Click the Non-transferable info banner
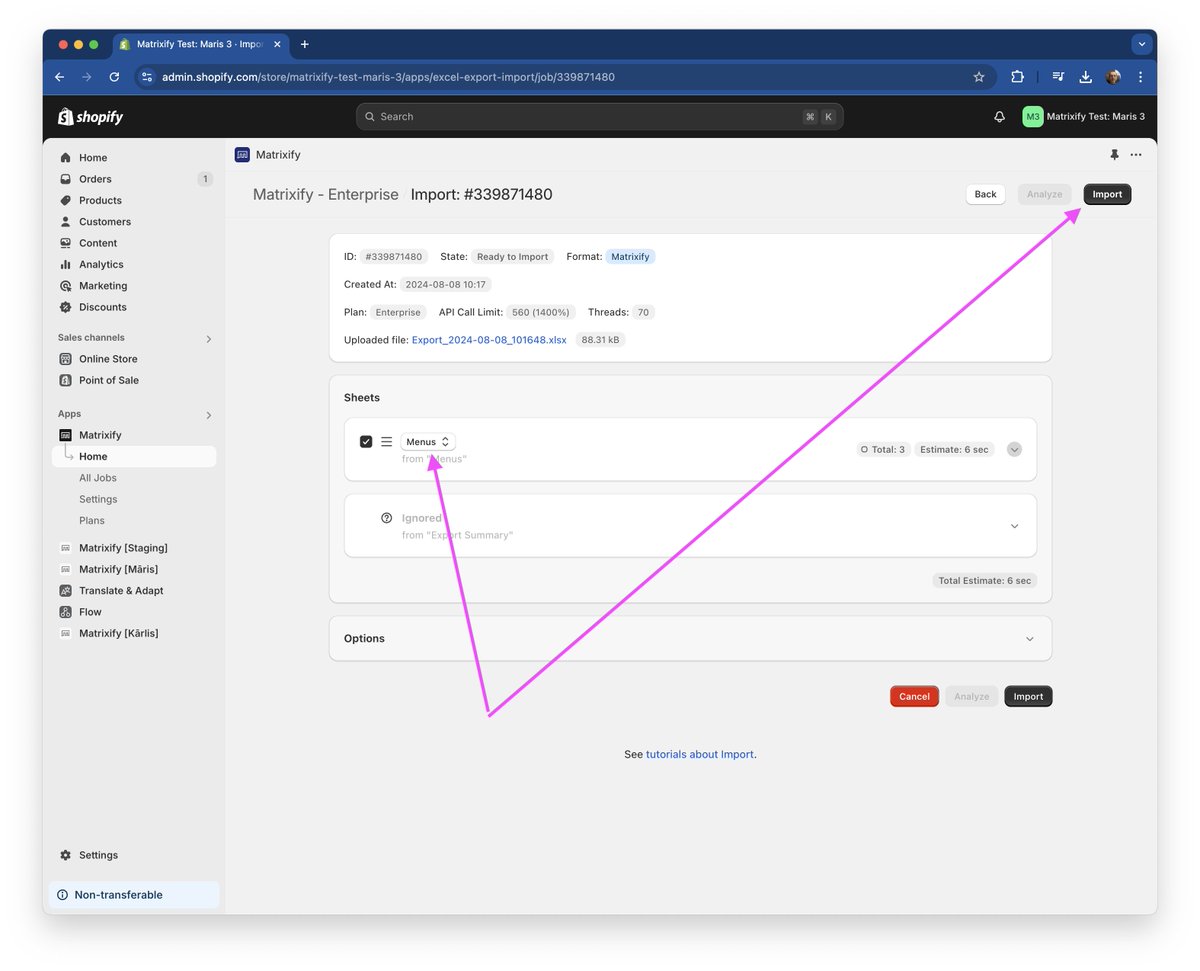Image resolution: width=1200 pixels, height=971 pixels. coord(134,895)
